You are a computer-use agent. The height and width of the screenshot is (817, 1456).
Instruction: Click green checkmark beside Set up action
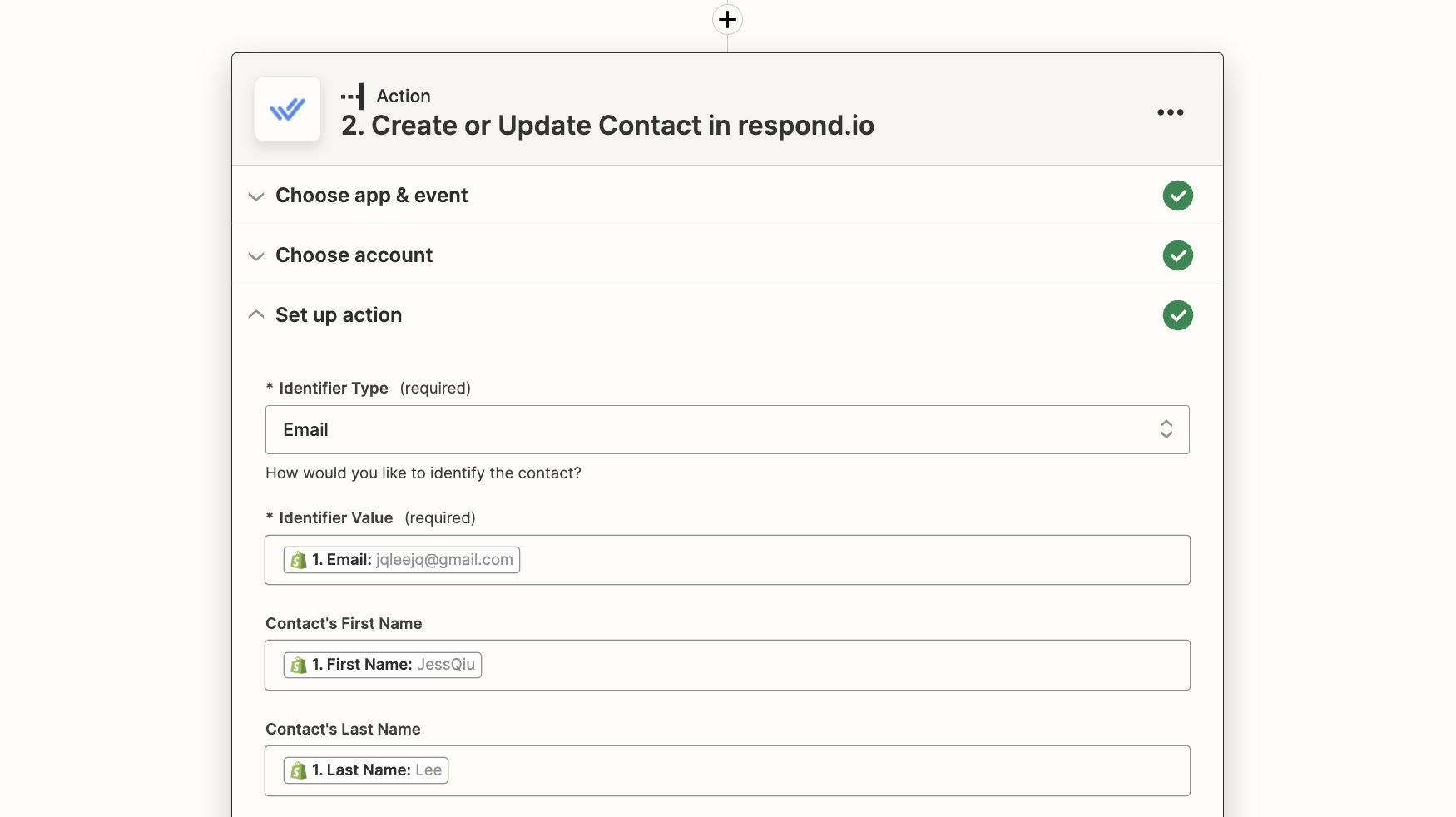tap(1177, 315)
